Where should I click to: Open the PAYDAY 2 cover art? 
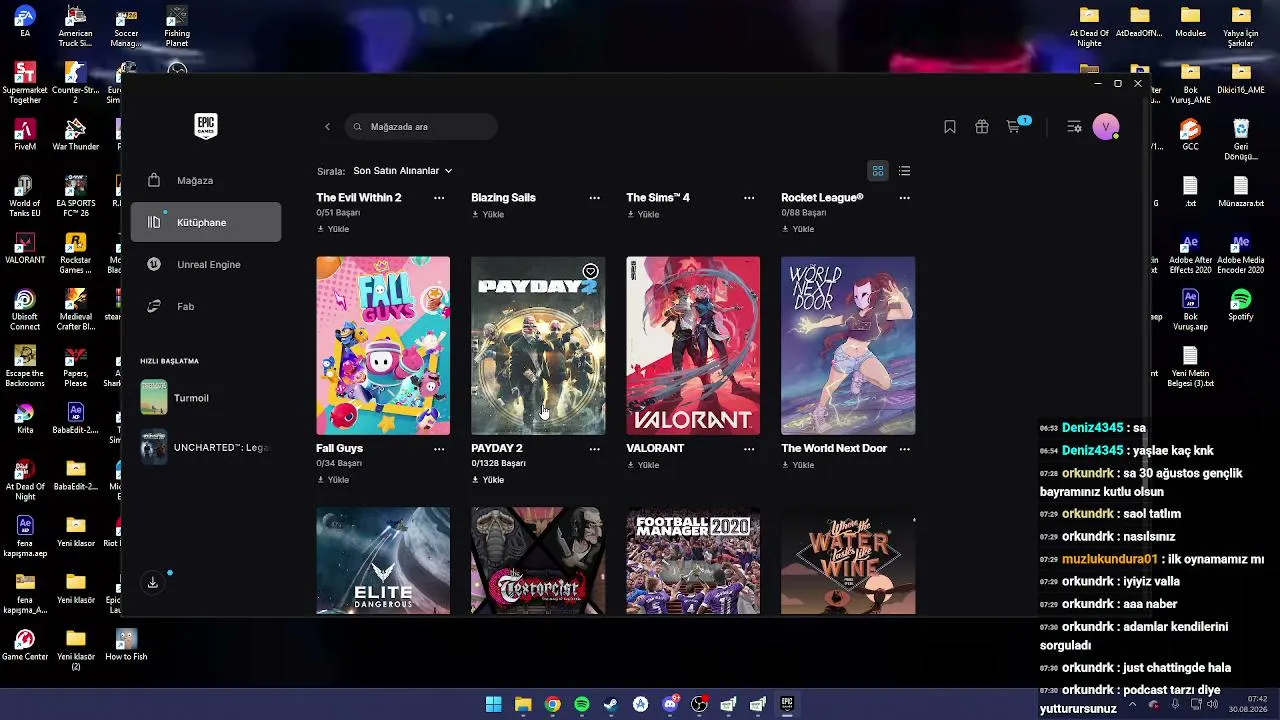click(538, 346)
